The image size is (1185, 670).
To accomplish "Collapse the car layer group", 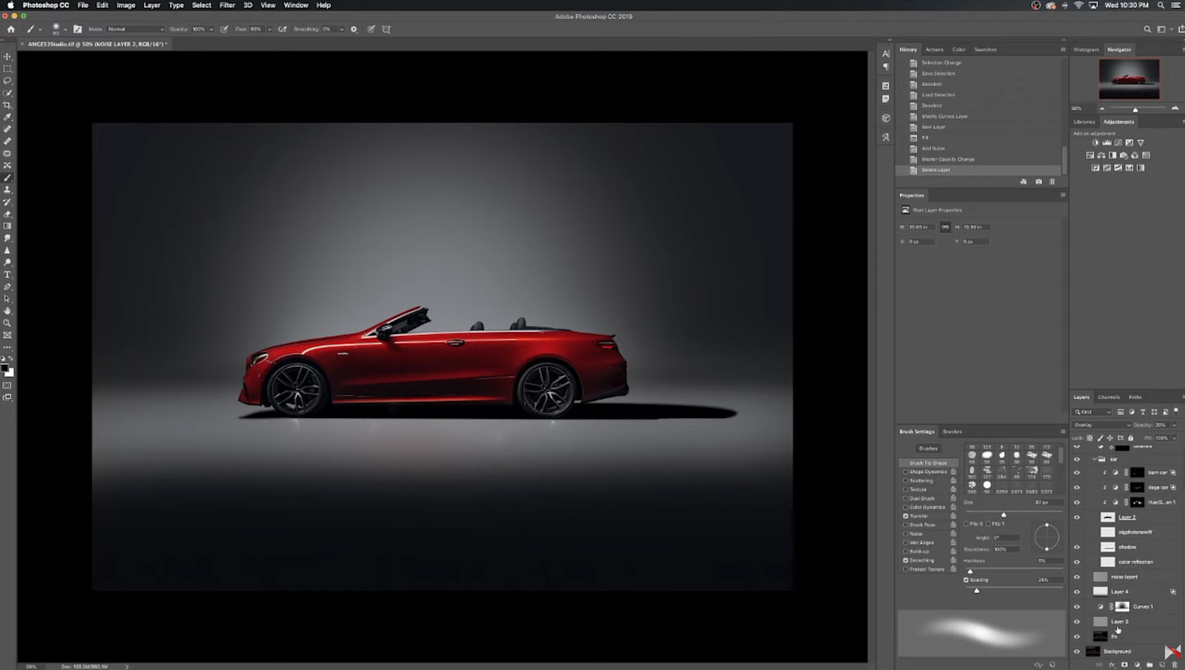I will pos(1095,459).
